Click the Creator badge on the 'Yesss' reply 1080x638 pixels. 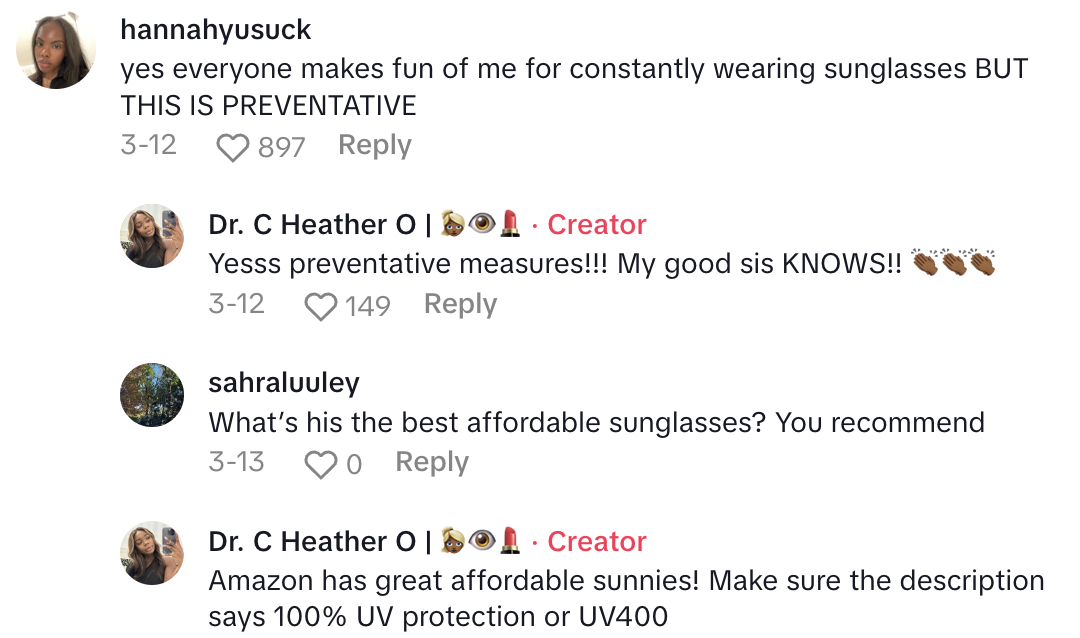click(597, 225)
